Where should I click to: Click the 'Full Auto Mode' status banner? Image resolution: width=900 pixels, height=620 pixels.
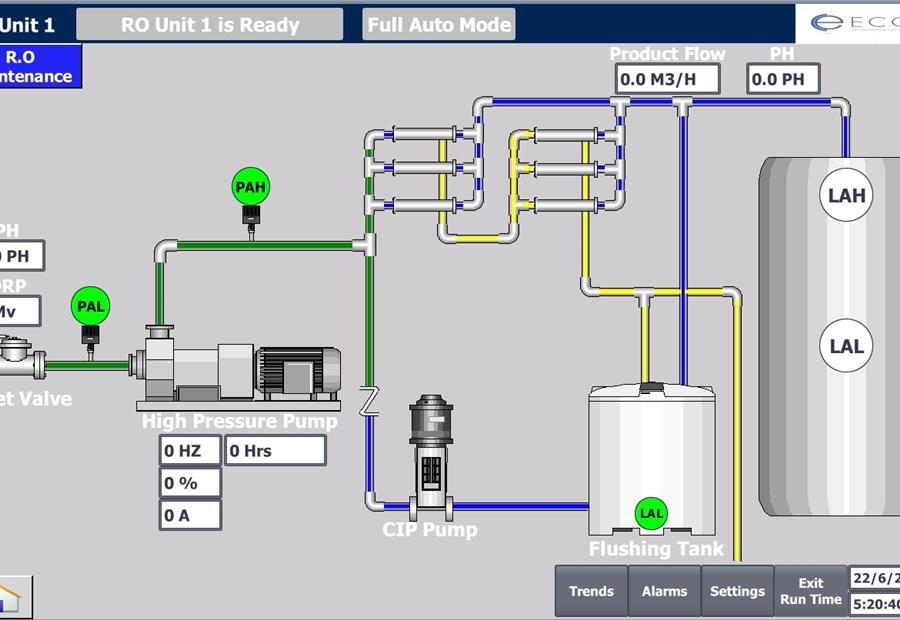[x=439, y=25]
